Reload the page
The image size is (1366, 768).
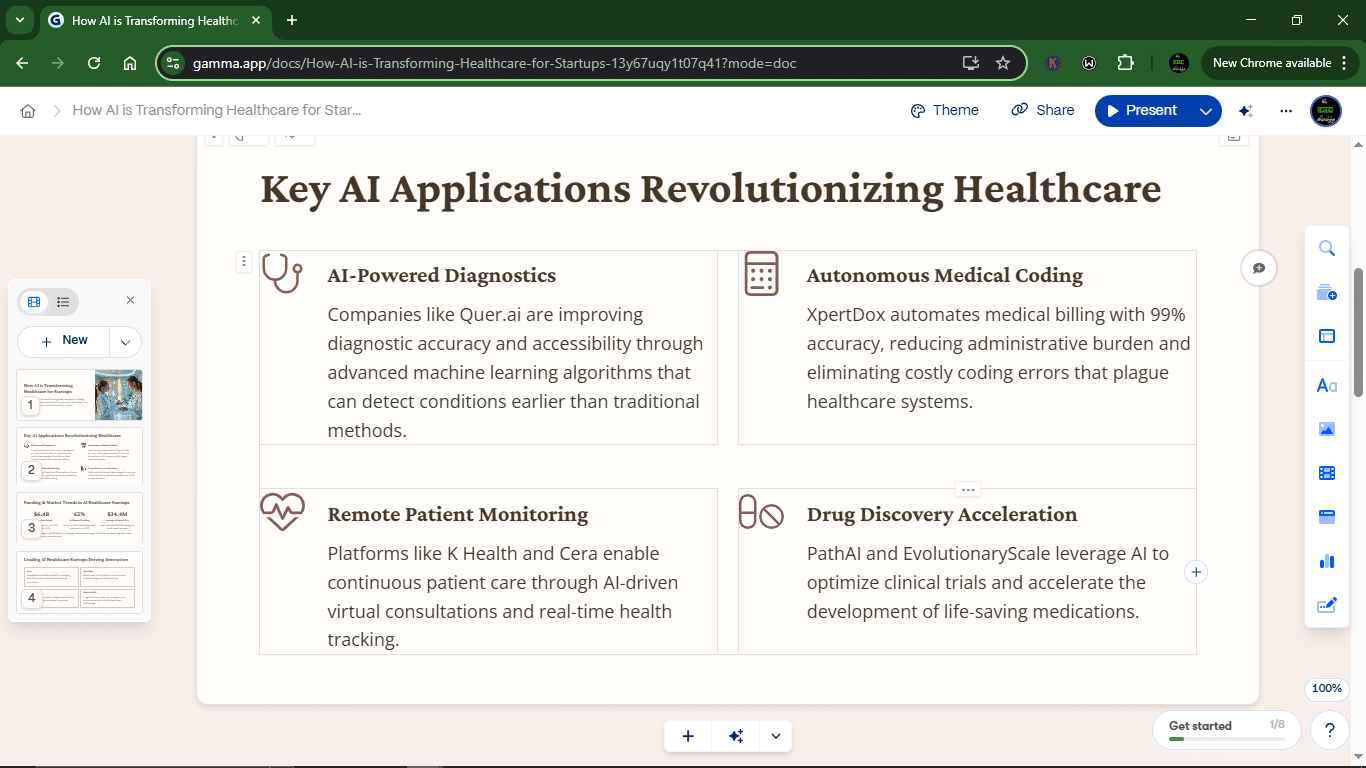[94, 63]
